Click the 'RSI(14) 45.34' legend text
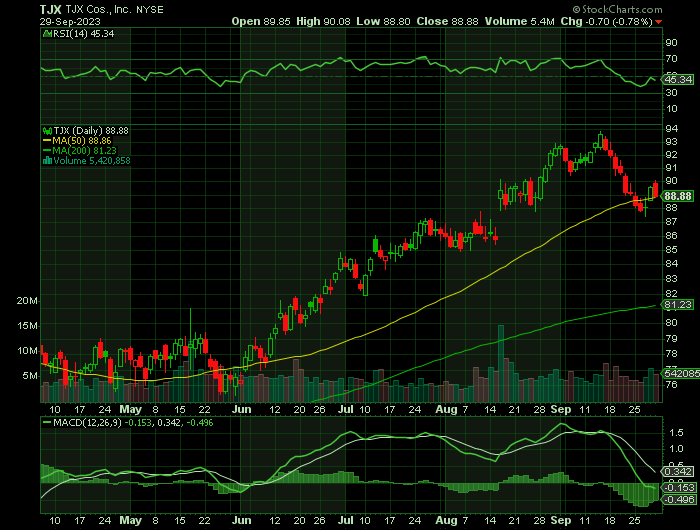The width and height of the screenshot is (700, 530). tap(83, 33)
